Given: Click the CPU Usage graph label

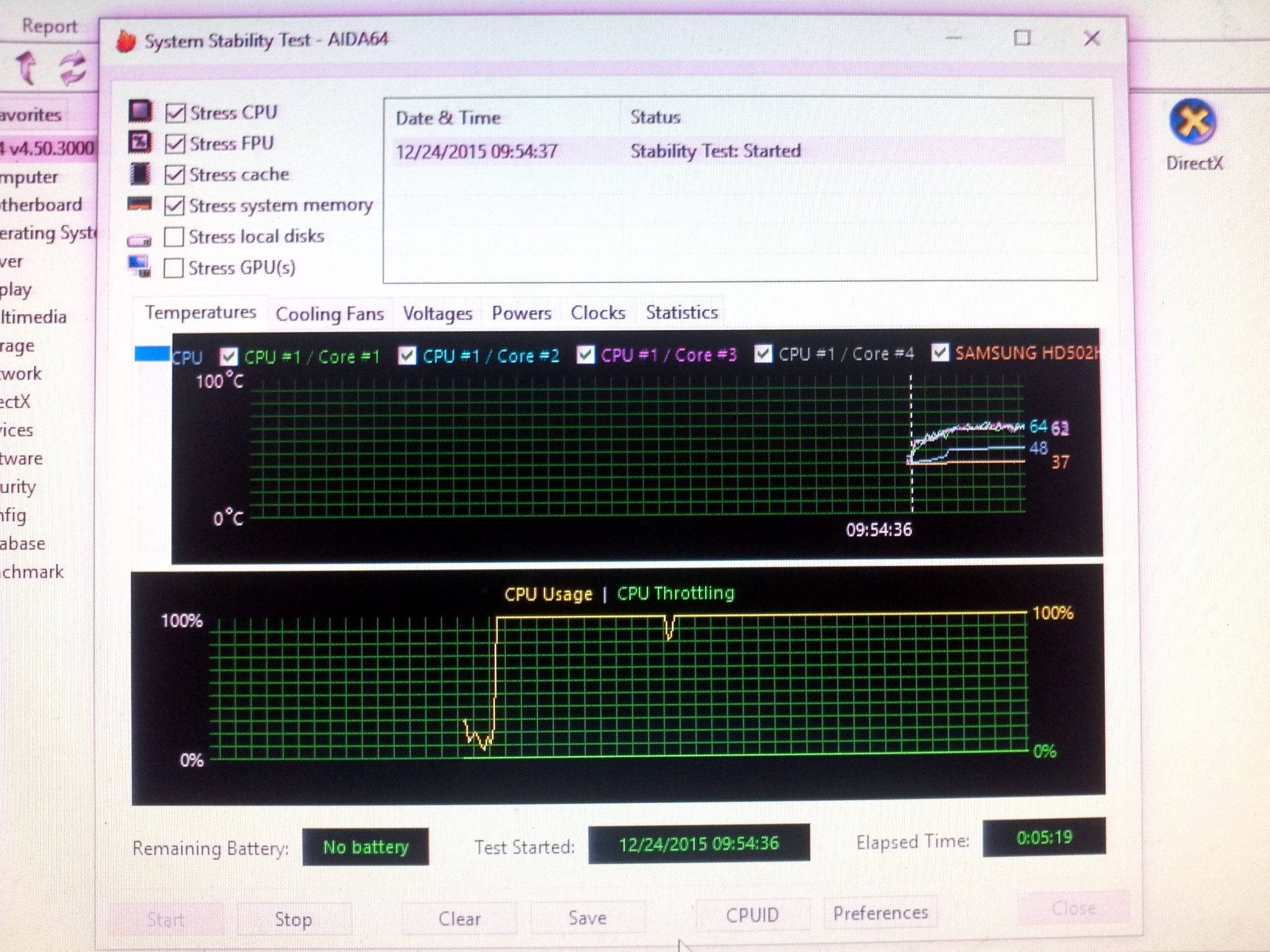Looking at the screenshot, I should pos(548,594).
